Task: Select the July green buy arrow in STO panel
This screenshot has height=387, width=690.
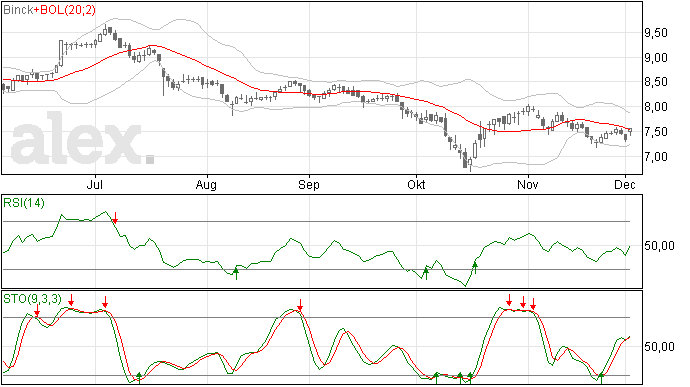Action: click(139, 378)
